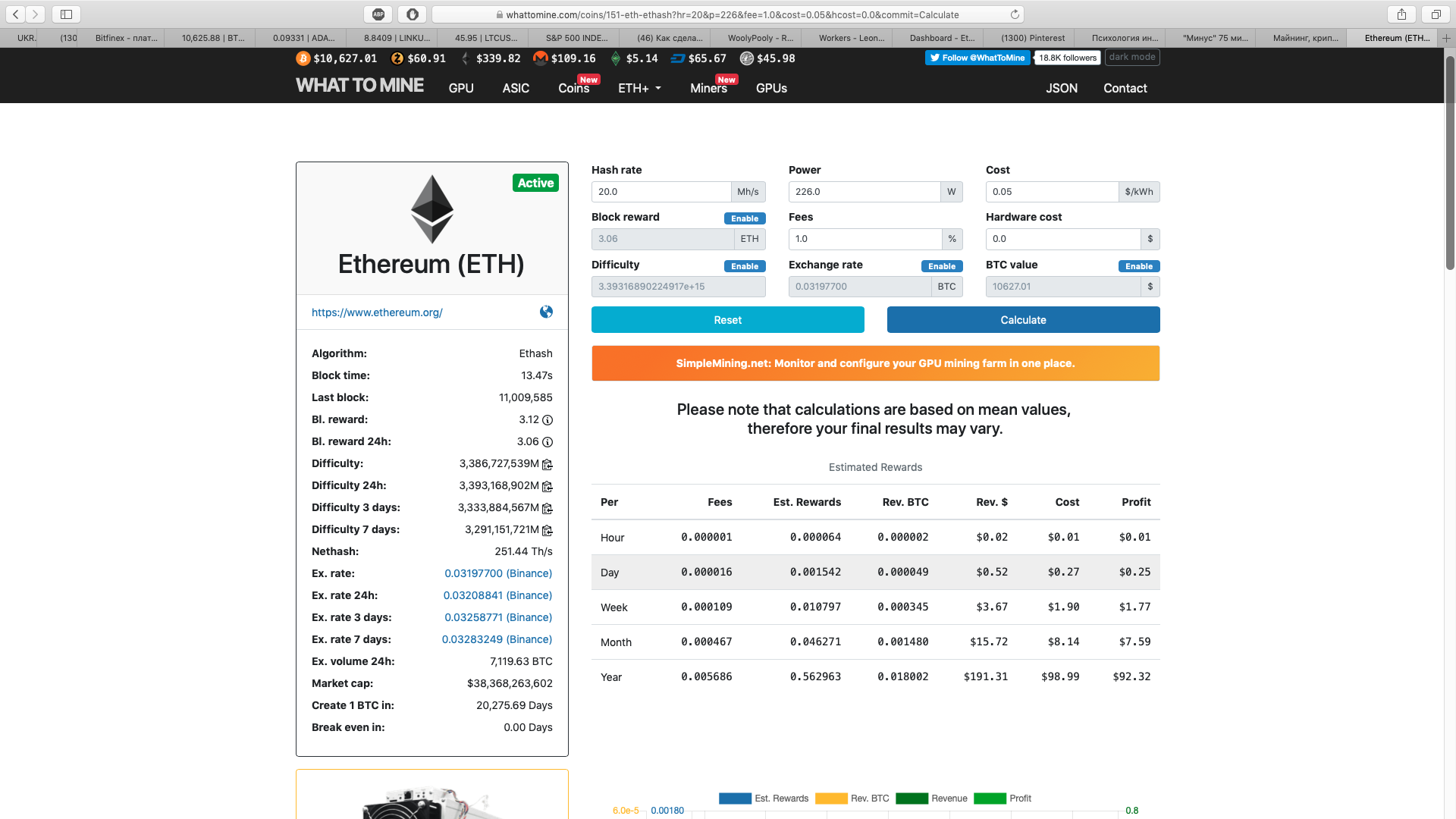Copy the Difficulty 7 days value
1456x819 pixels.
(x=548, y=530)
